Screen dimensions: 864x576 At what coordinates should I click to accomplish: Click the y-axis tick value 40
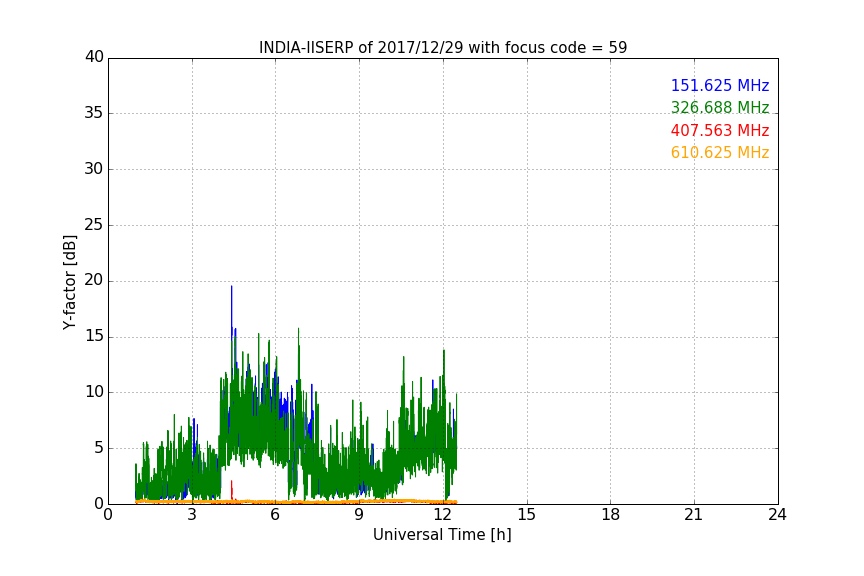click(x=94, y=57)
